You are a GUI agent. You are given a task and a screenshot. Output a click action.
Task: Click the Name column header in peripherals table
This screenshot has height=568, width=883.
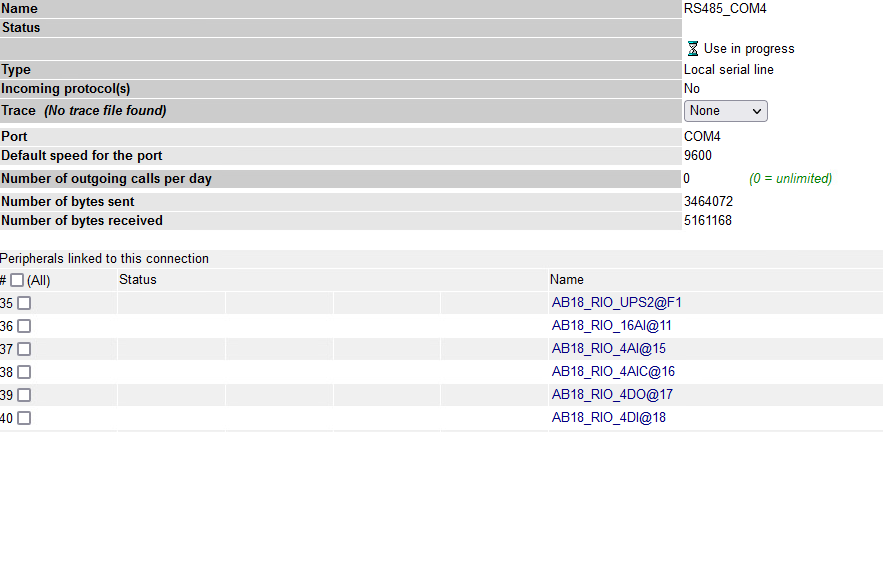pos(567,279)
